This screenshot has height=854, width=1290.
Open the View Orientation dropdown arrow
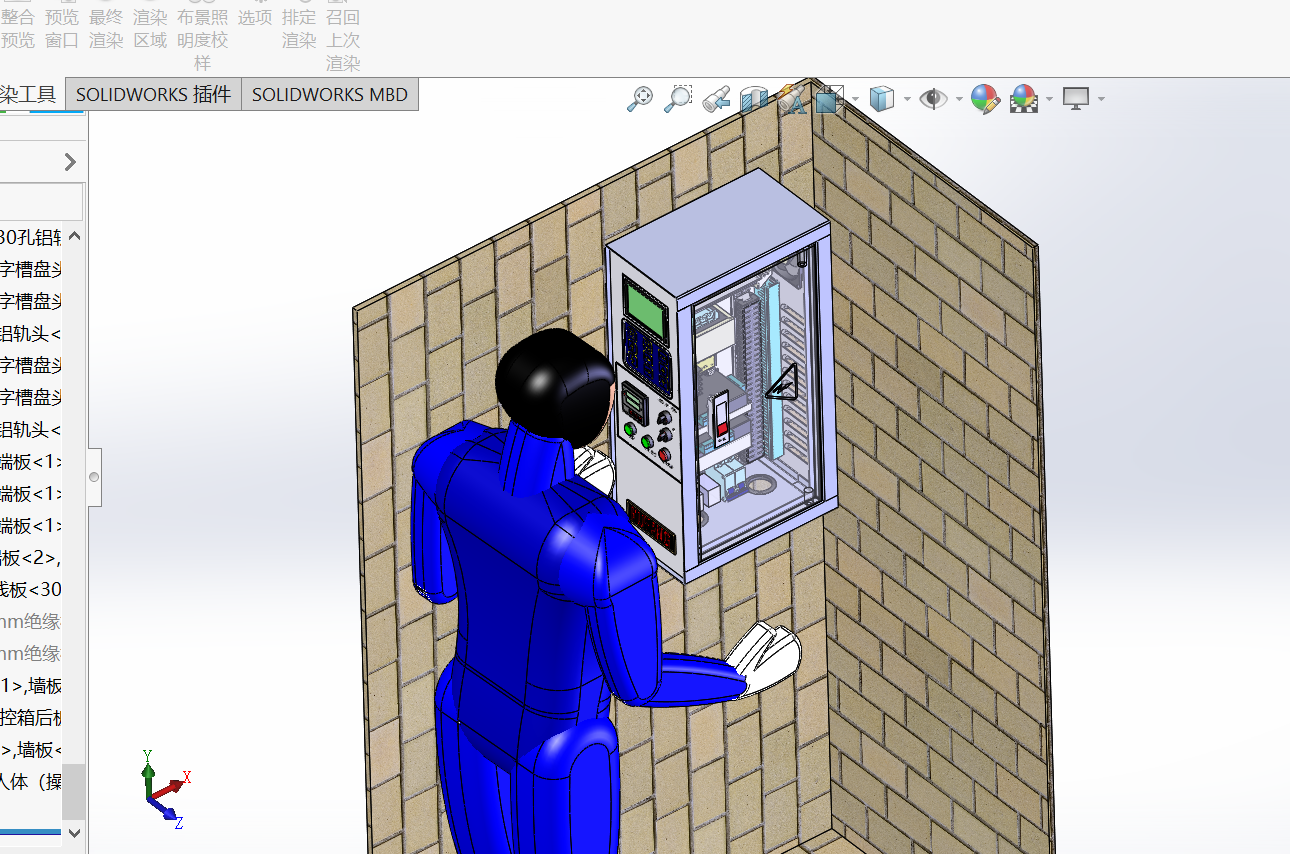tap(855, 98)
